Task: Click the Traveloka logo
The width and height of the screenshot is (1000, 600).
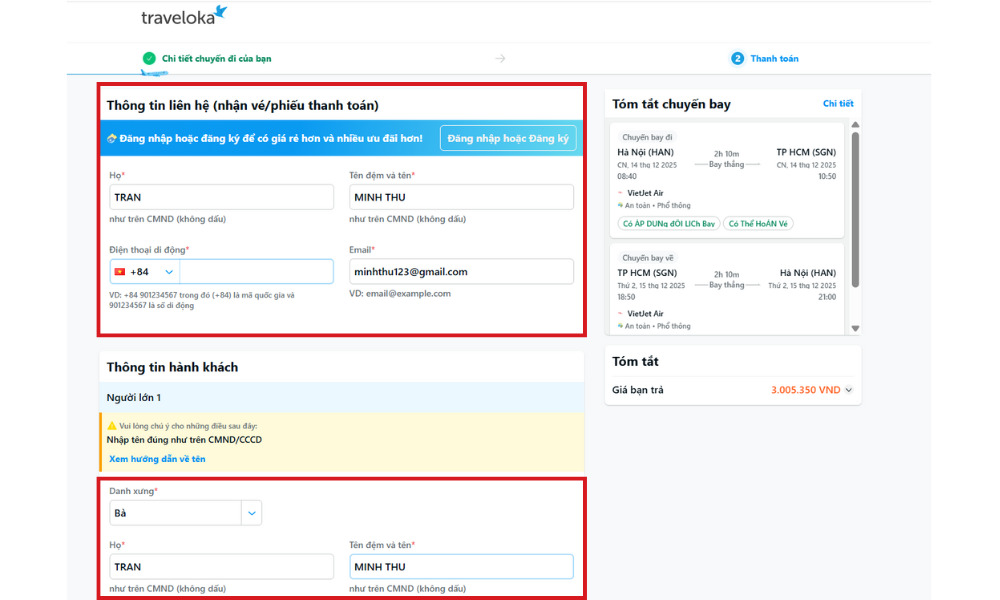Action: coord(184,16)
